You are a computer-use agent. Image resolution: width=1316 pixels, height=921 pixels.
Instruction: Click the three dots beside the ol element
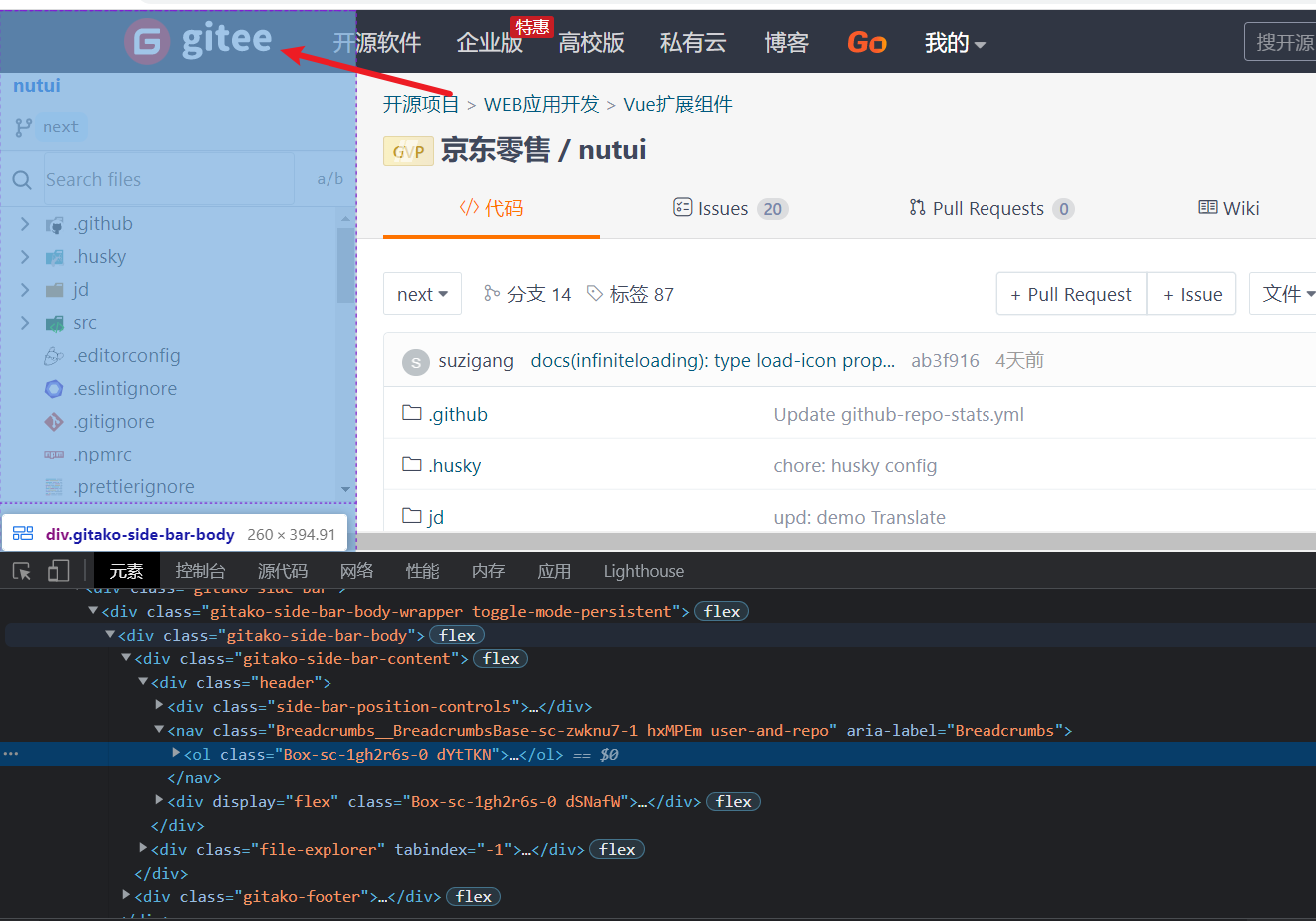[11, 754]
